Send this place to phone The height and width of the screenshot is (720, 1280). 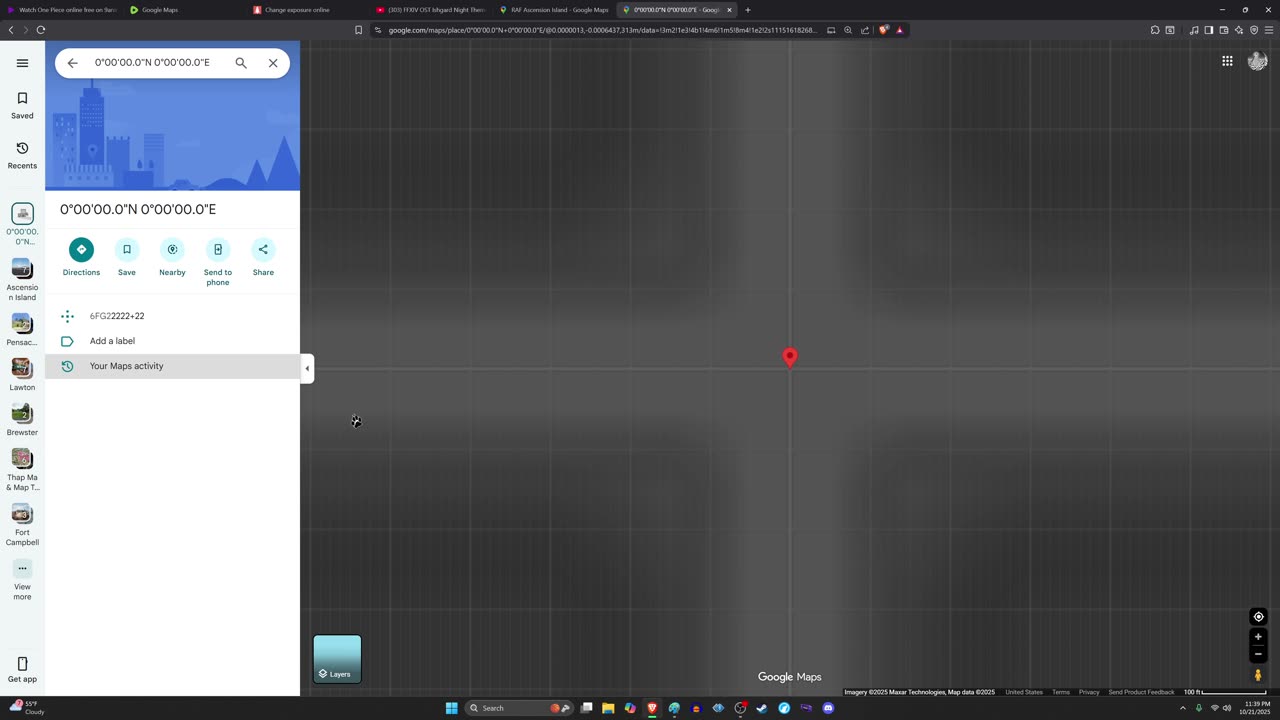(x=218, y=262)
